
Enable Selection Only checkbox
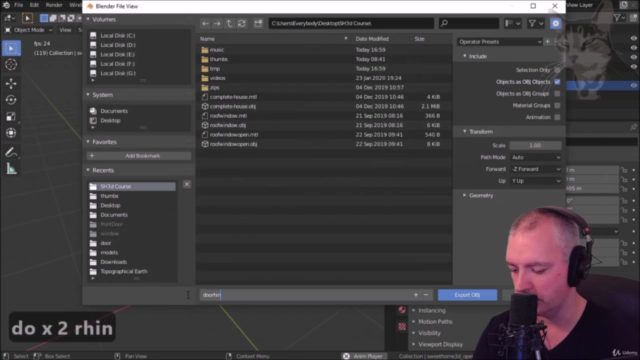pos(557,70)
